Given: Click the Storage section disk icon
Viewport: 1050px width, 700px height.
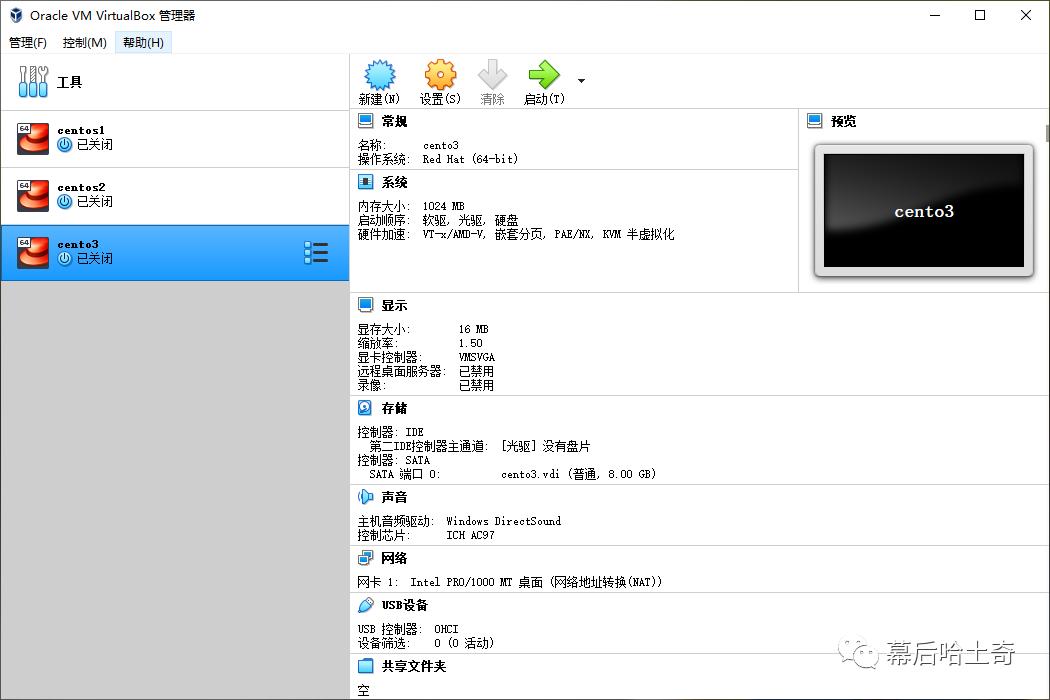Looking at the screenshot, I should tap(366, 408).
